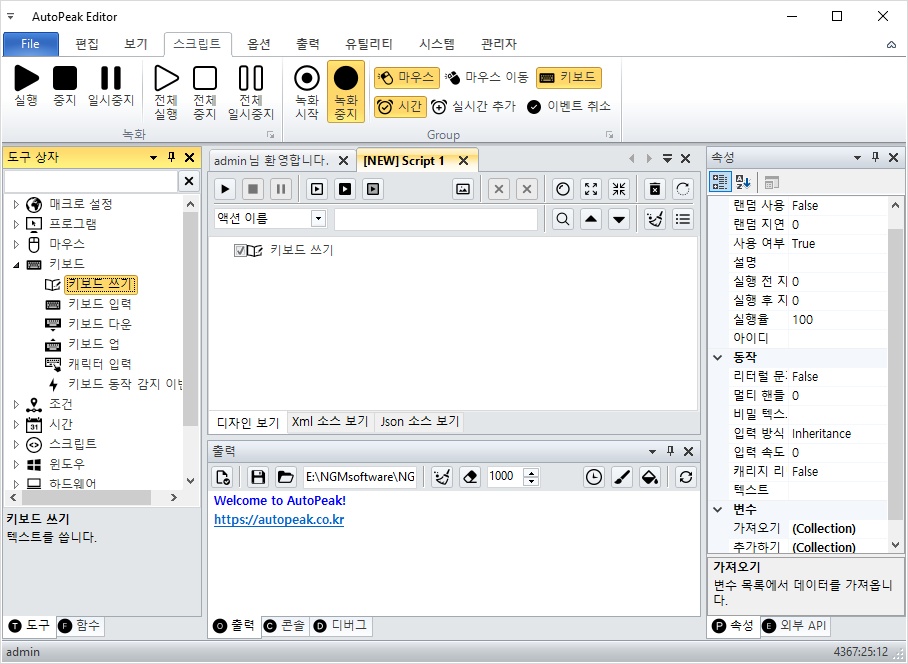Pause with the 일시중지 ribbon button
The height and width of the screenshot is (664, 908).
[x=111, y=86]
